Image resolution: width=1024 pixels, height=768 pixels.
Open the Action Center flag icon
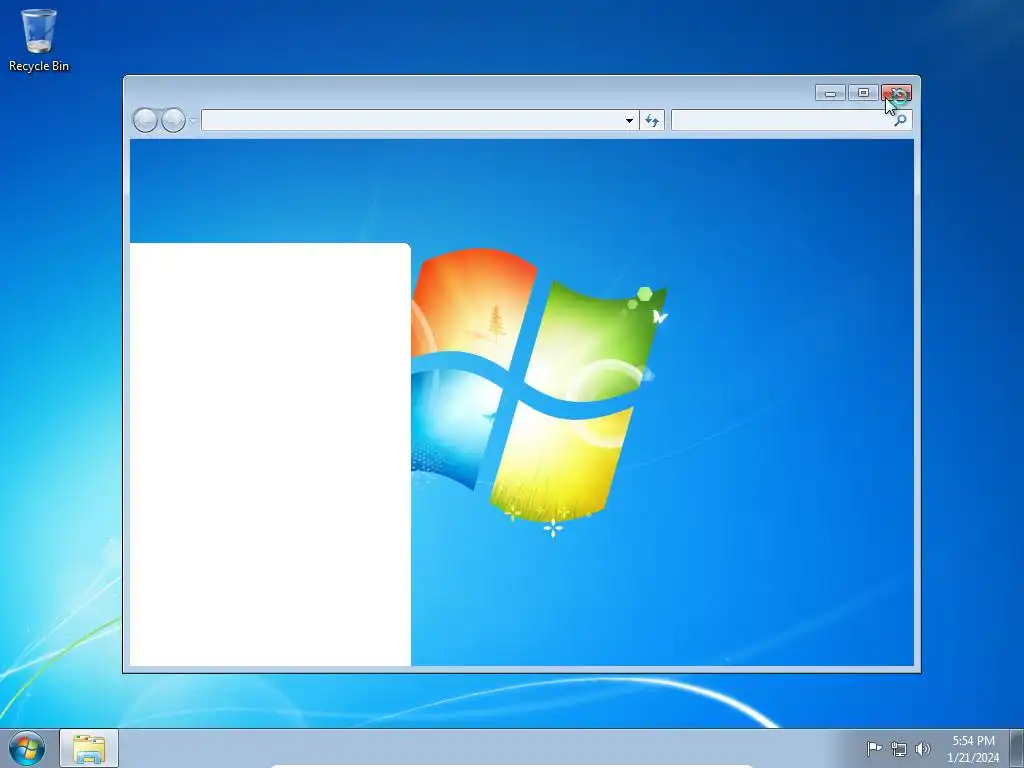874,748
